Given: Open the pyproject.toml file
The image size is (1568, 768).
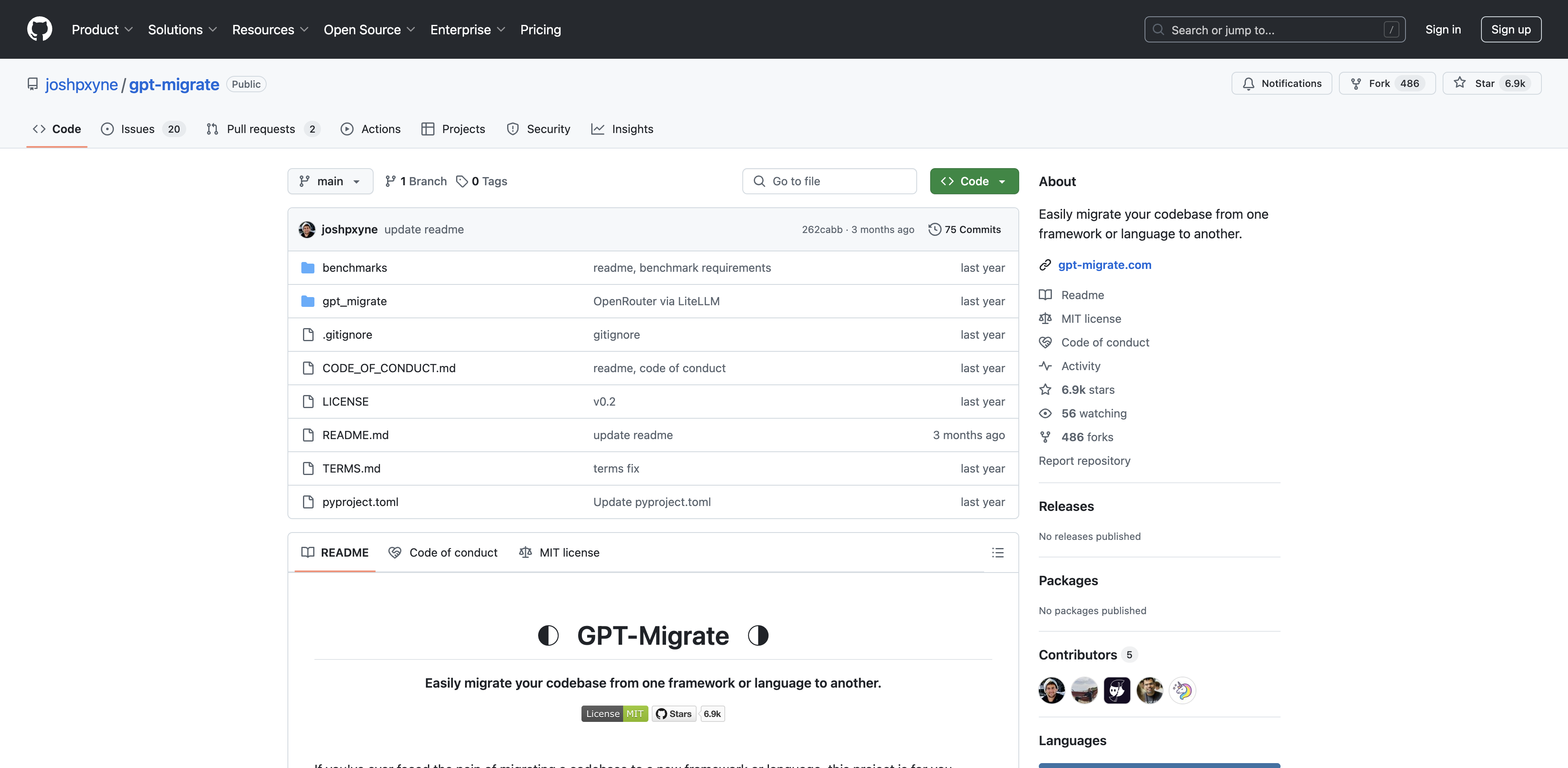Looking at the screenshot, I should point(360,502).
